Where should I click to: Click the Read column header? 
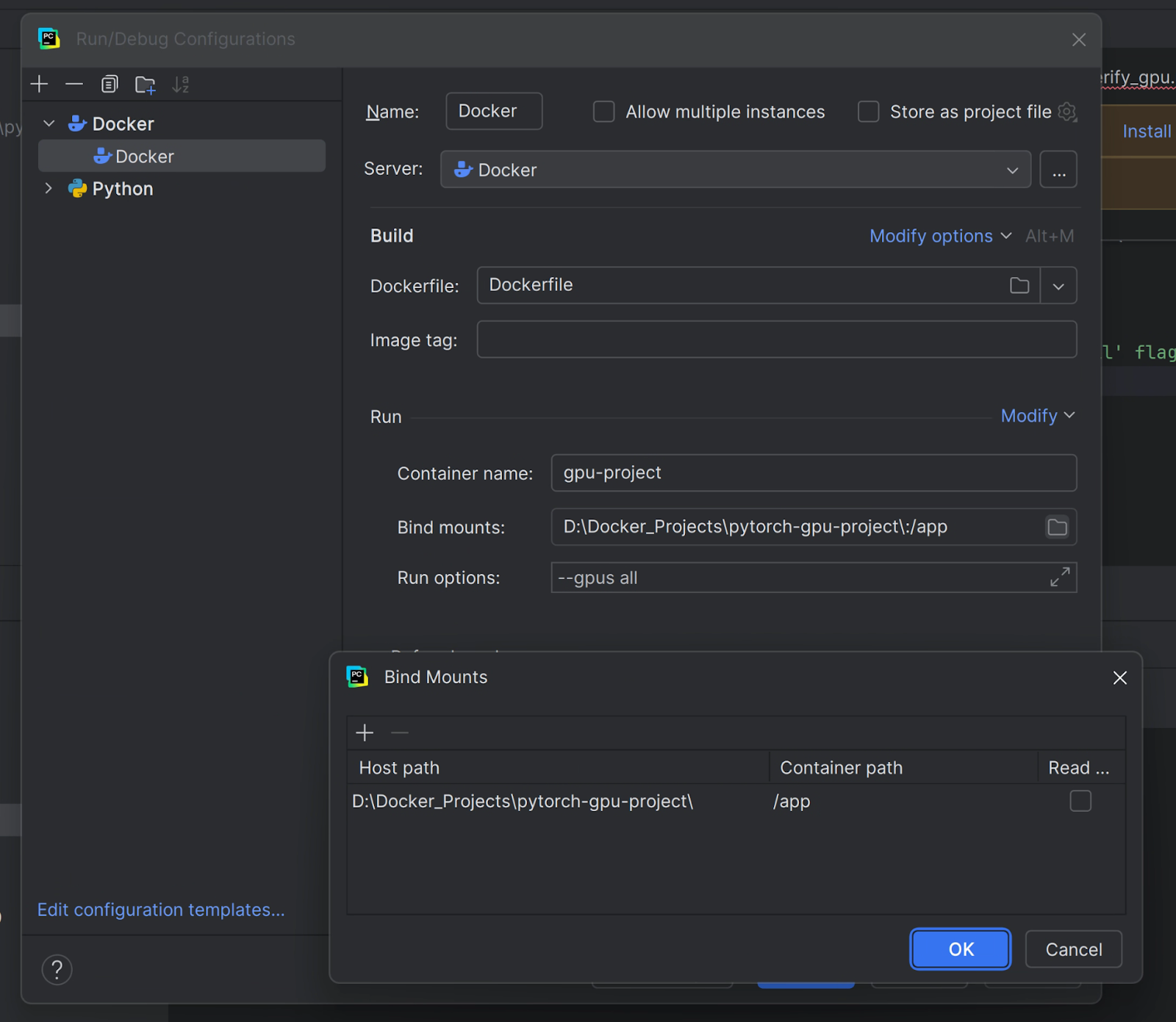[1080, 768]
